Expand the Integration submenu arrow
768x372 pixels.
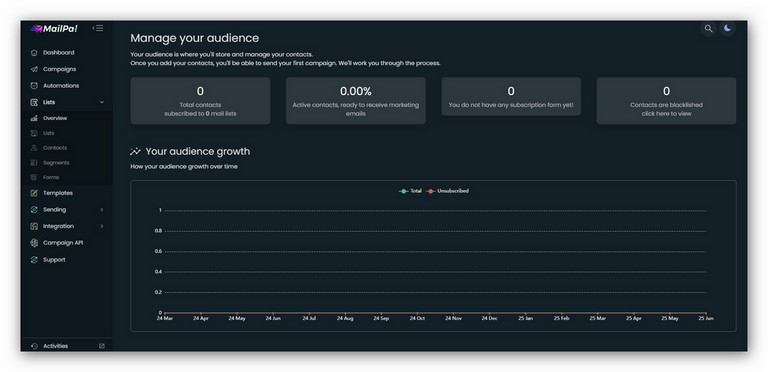click(102, 226)
